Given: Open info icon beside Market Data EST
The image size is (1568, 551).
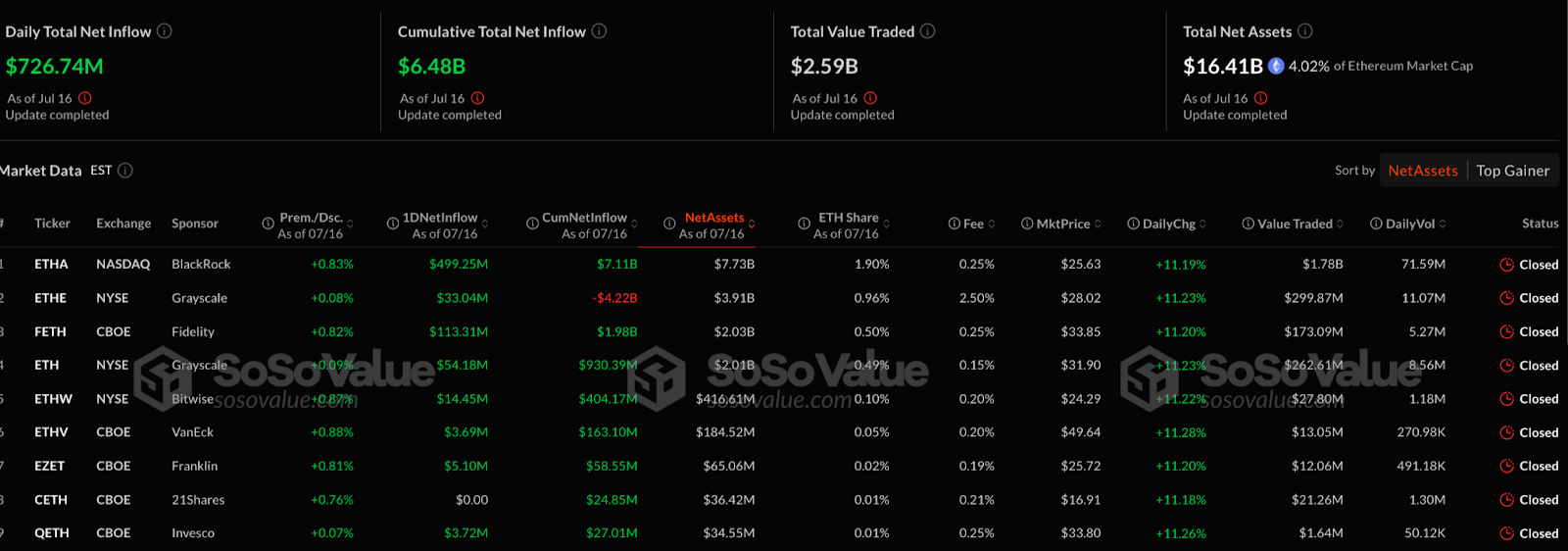Looking at the screenshot, I should point(125,171).
